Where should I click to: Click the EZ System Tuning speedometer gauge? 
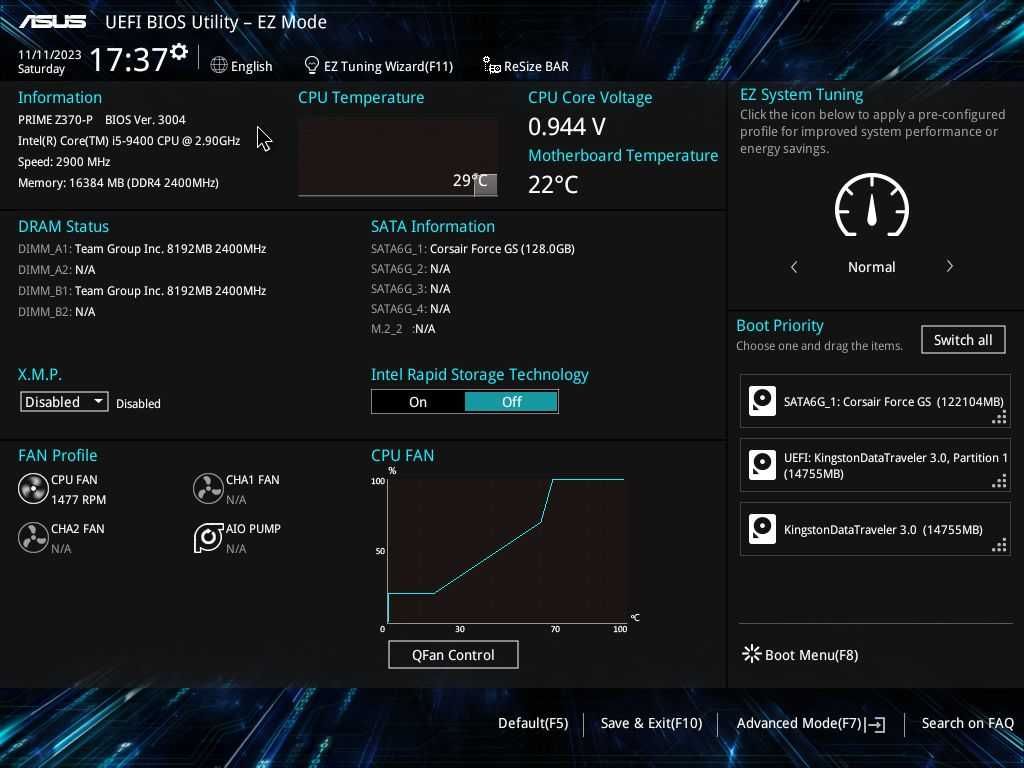tap(871, 205)
